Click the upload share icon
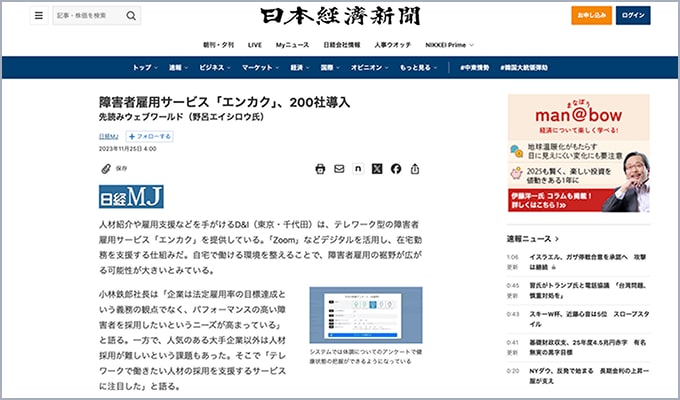The height and width of the screenshot is (400, 680). (x=415, y=169)
